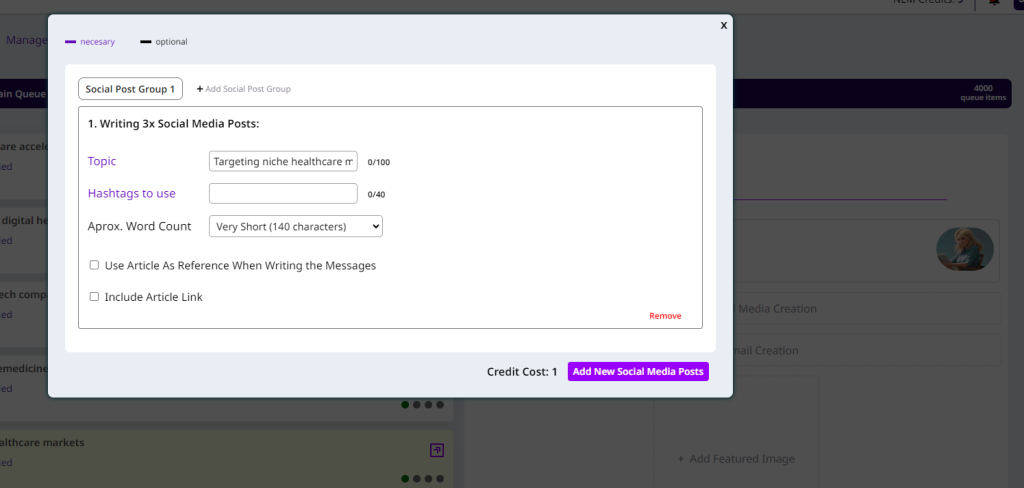The width and height of the screenshot is (1024, 488).
Task: Click the plus icon beside Add Featured Image
Action: pos(681,459)
